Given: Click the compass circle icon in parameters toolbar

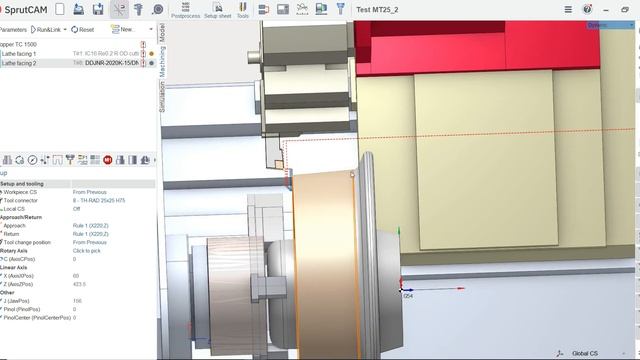Looking at the screenshot, I should [32, 160].
